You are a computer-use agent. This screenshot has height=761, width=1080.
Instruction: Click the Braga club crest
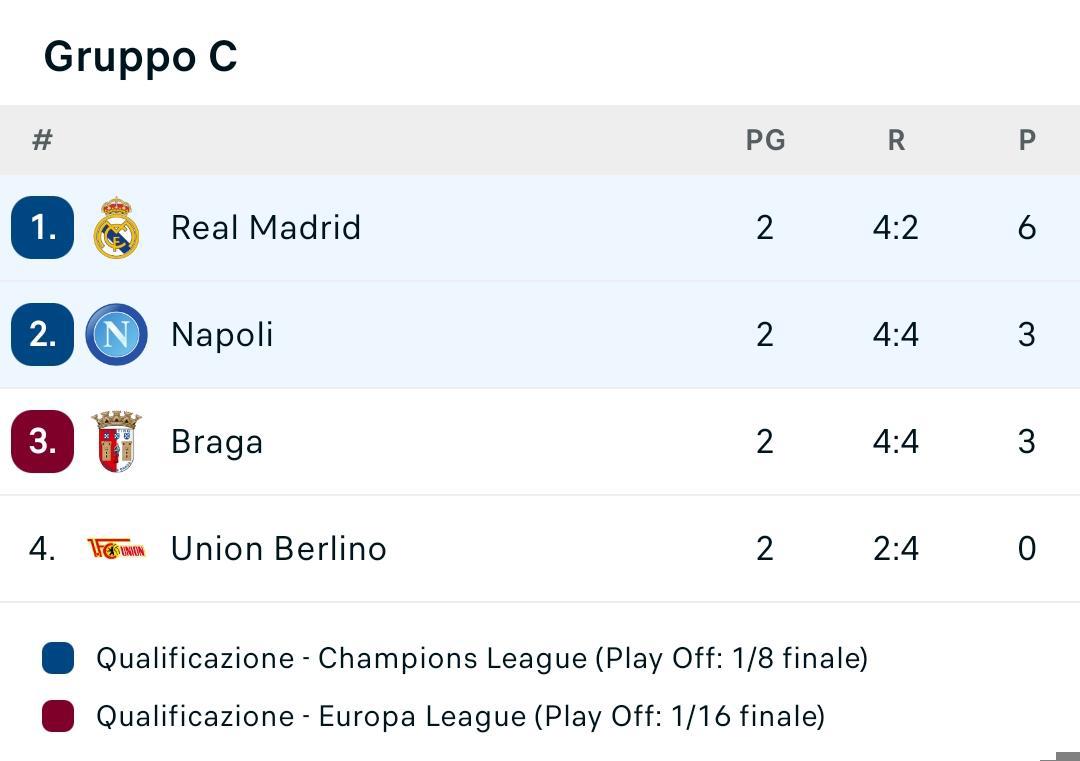point(116,441)
